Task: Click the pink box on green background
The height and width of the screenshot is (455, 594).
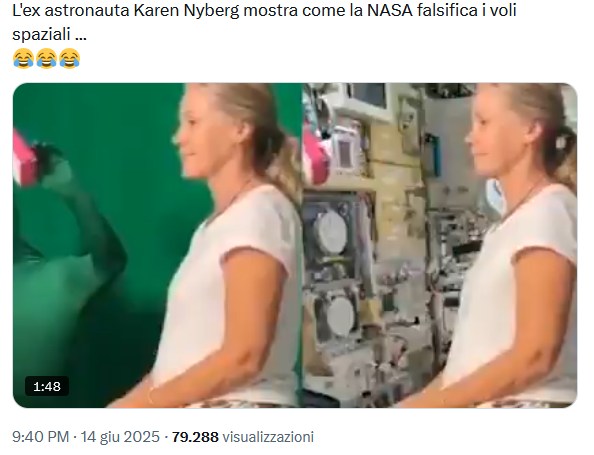Action: click(x=23, y=158)
